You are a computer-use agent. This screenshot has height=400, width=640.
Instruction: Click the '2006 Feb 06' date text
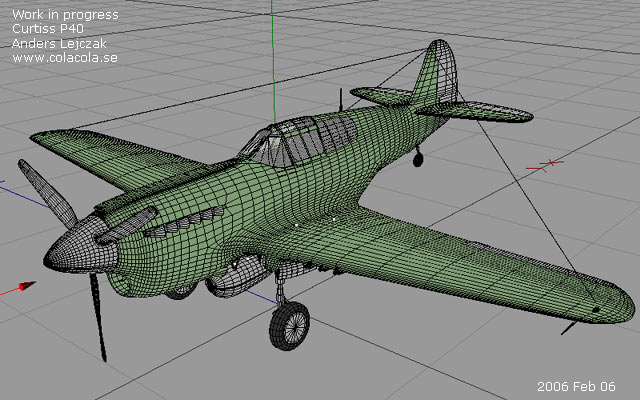tap(576, 386)
